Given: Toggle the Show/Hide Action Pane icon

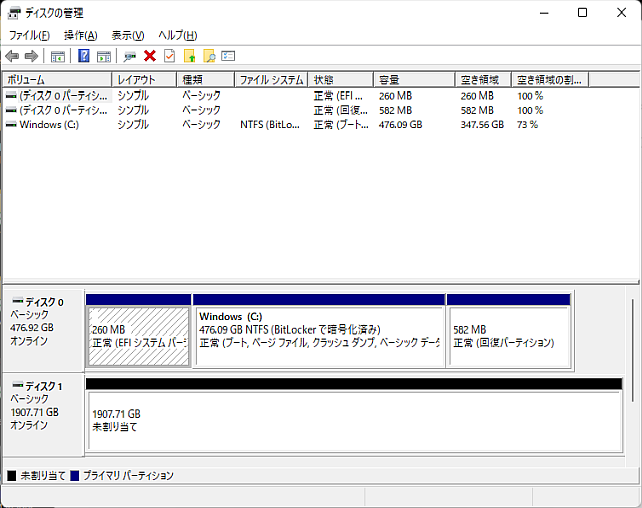Looking at the screenshot, I should (104, 56).
